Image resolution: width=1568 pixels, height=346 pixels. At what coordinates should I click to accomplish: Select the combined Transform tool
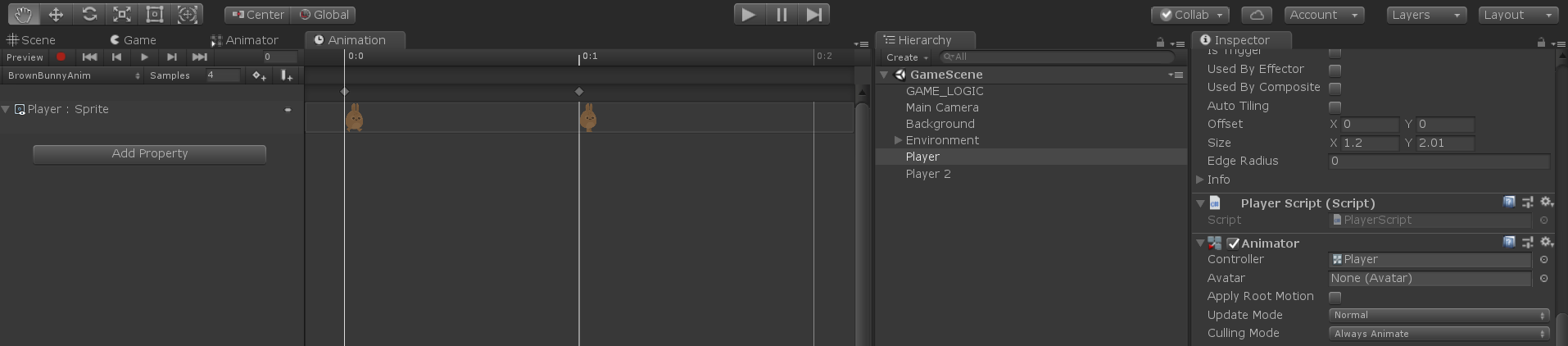(188, 14)
